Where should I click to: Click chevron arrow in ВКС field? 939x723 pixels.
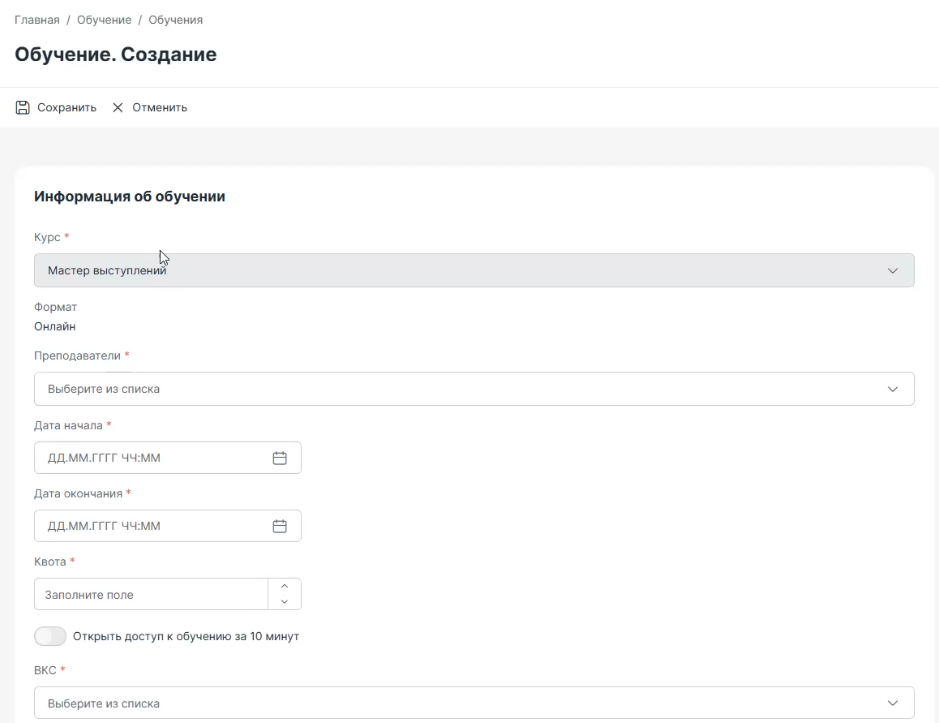click(893, 703)
